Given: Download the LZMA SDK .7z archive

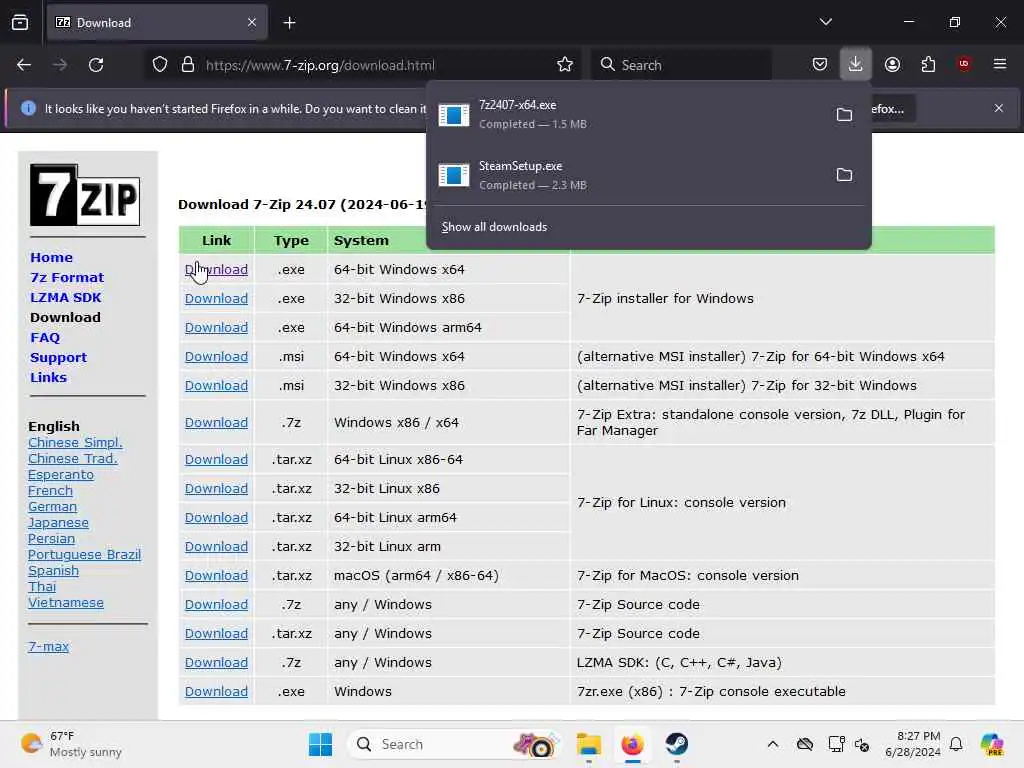Looking at the screenshot, I should pos(216,662).
